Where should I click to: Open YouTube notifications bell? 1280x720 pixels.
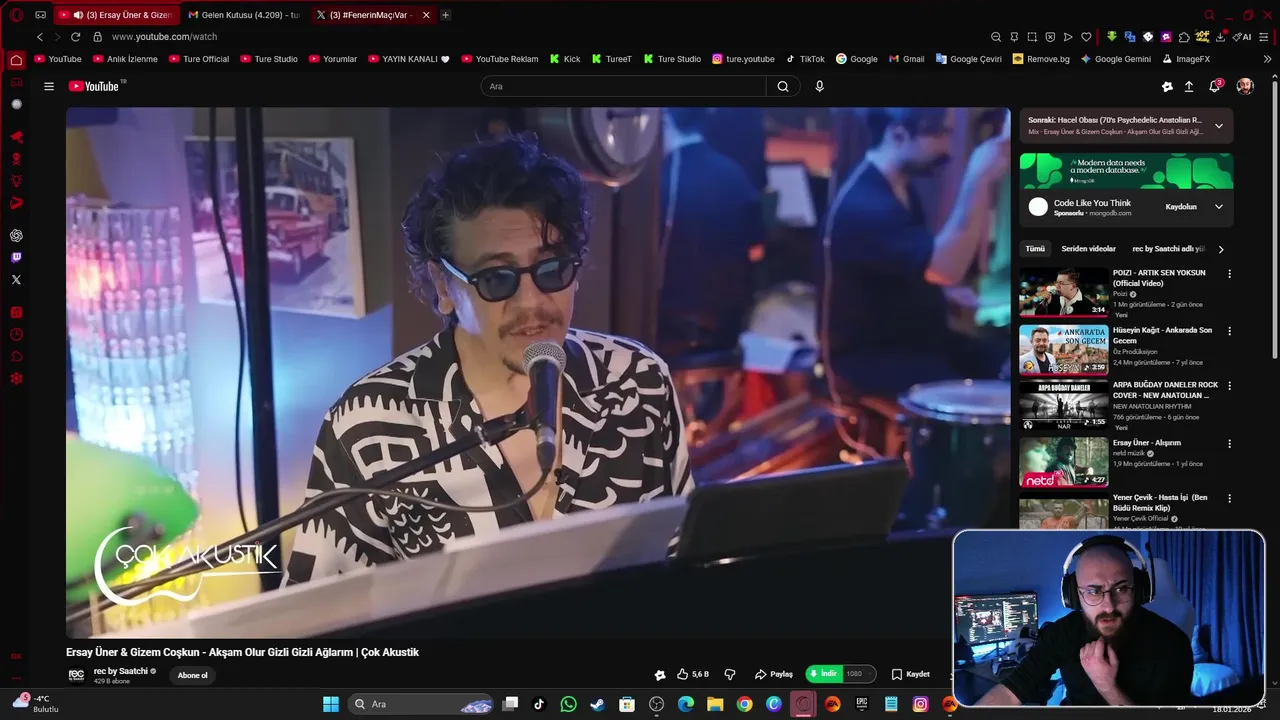1215,86
